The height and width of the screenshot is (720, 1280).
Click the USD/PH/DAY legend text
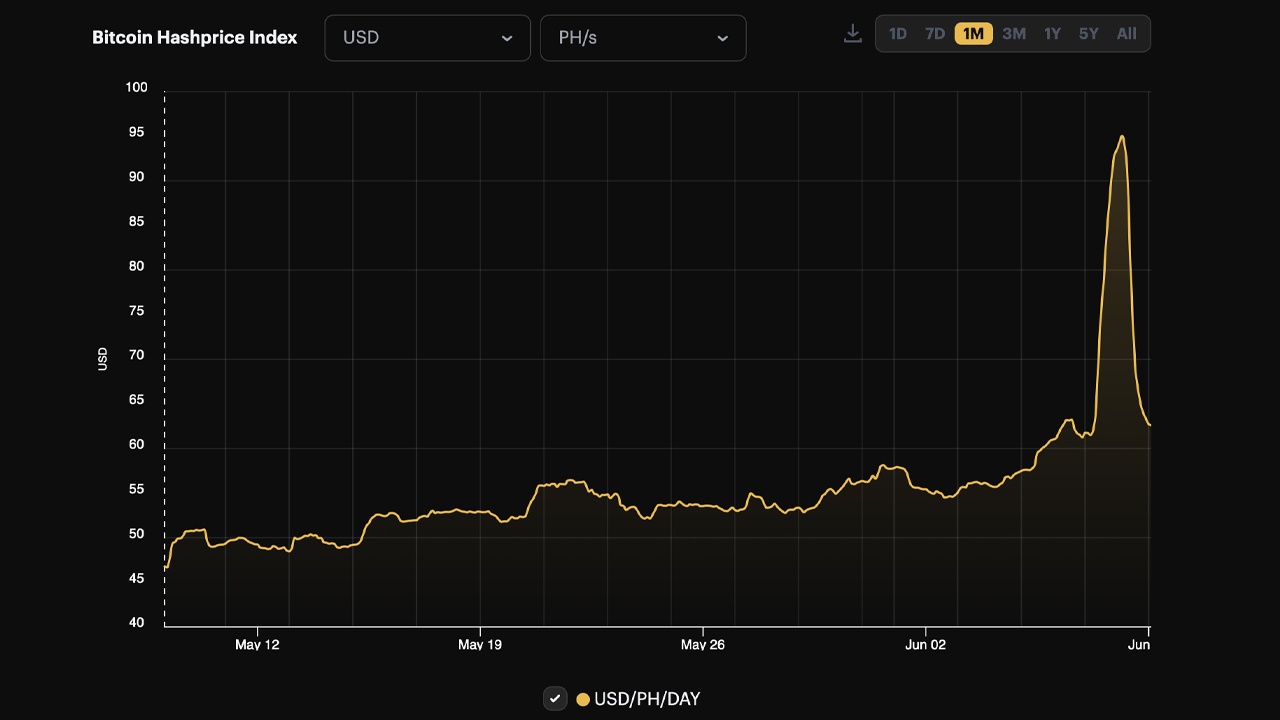[645, 698]
